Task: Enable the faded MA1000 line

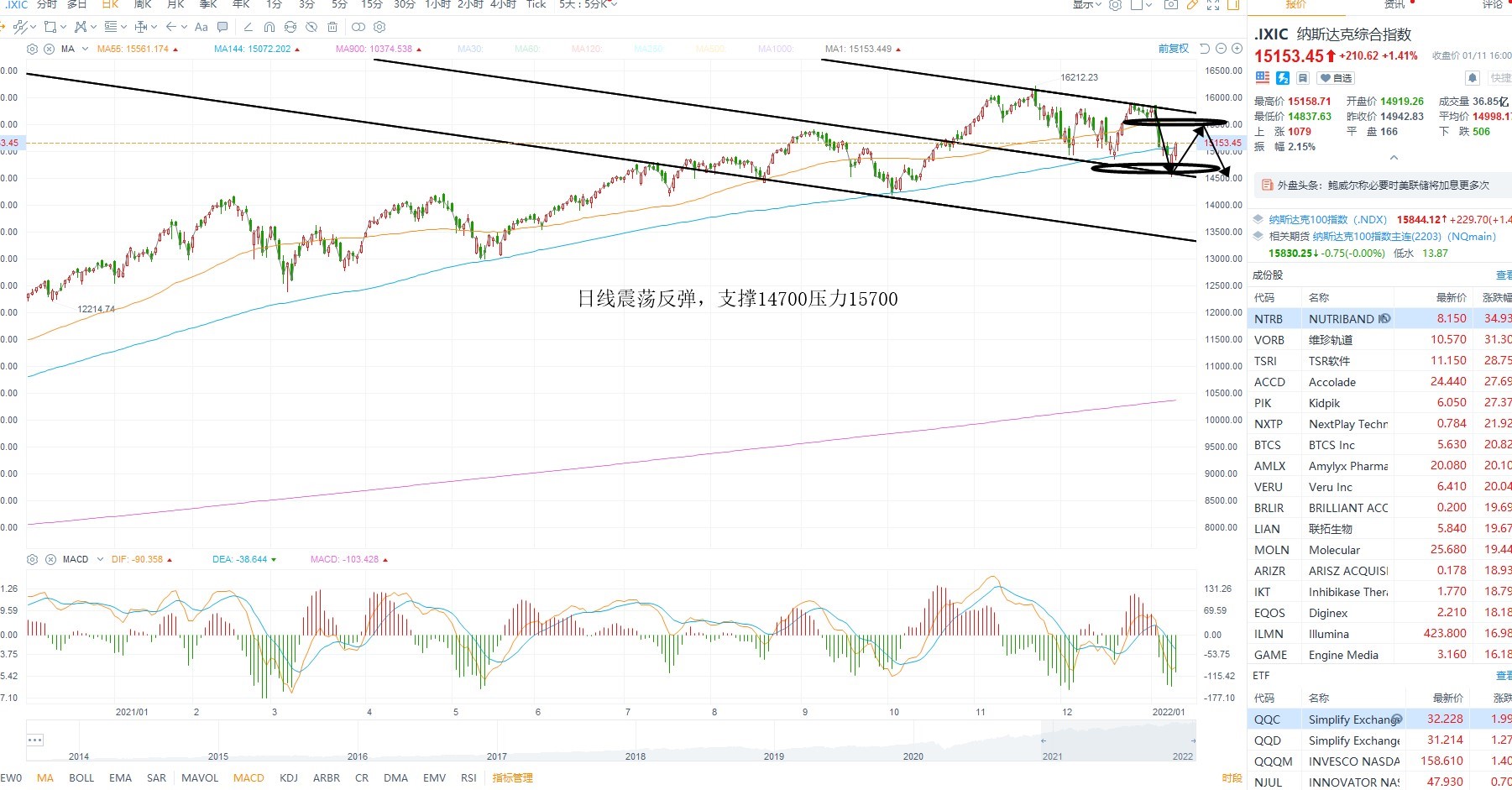Action: [x=776, y=49]
